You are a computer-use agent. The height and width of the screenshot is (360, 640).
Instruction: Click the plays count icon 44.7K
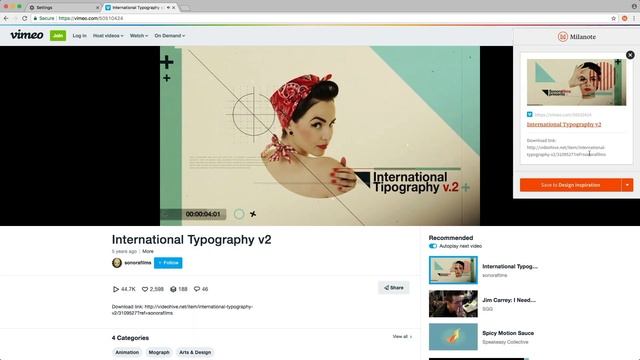pyautogui.click(x=116, y=289)
